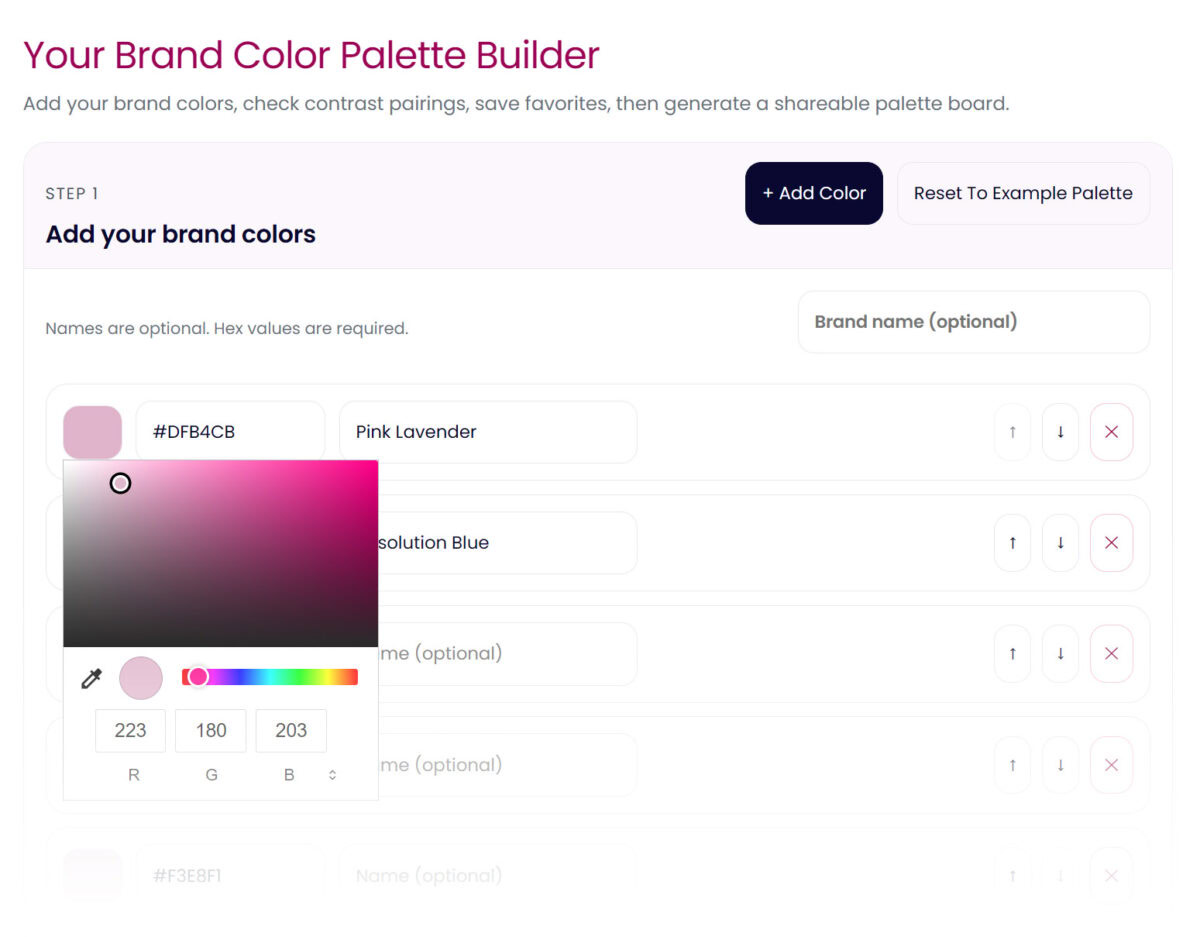The height and width of the screenshot is (937, 1200).
Task: Move the Resolution Blue row up
Action: click(1012, 542)
